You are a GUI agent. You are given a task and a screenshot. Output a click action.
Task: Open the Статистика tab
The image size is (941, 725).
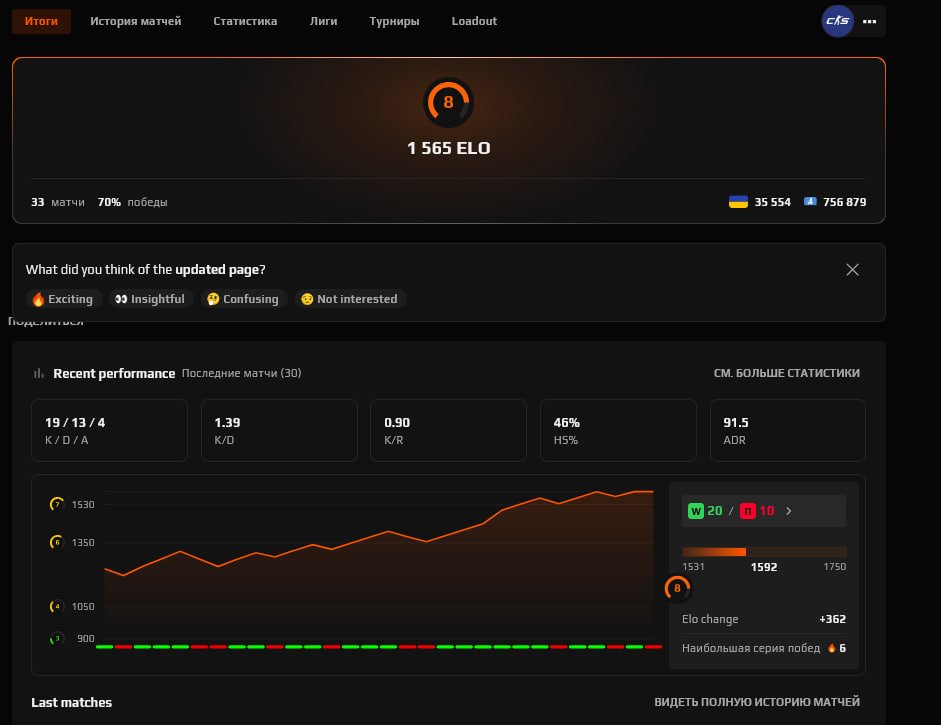[245, 20]
